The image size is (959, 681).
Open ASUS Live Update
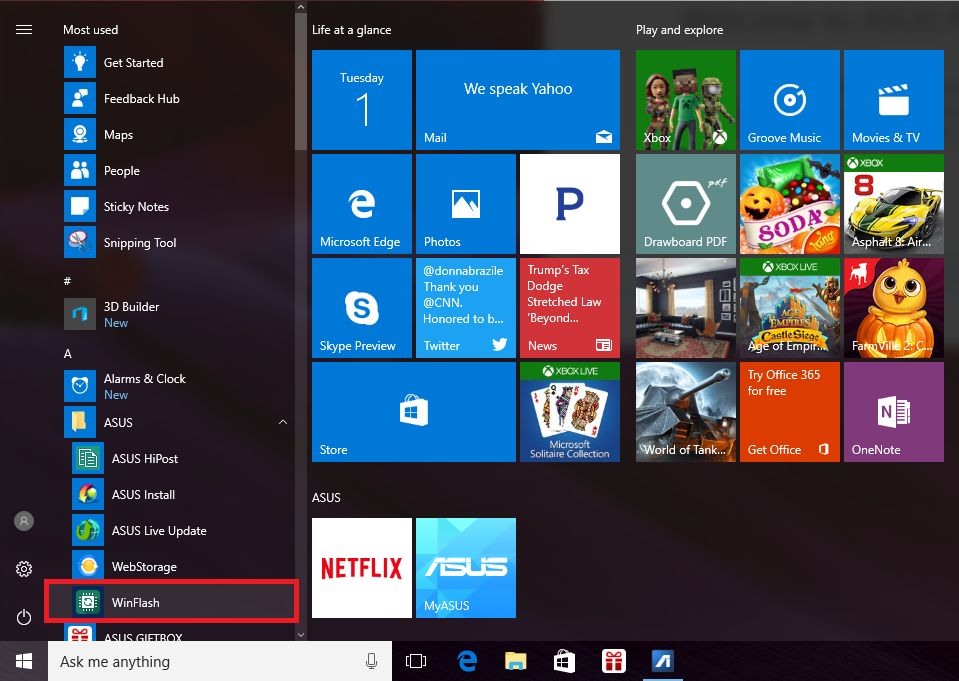click(x=182, y=530)
